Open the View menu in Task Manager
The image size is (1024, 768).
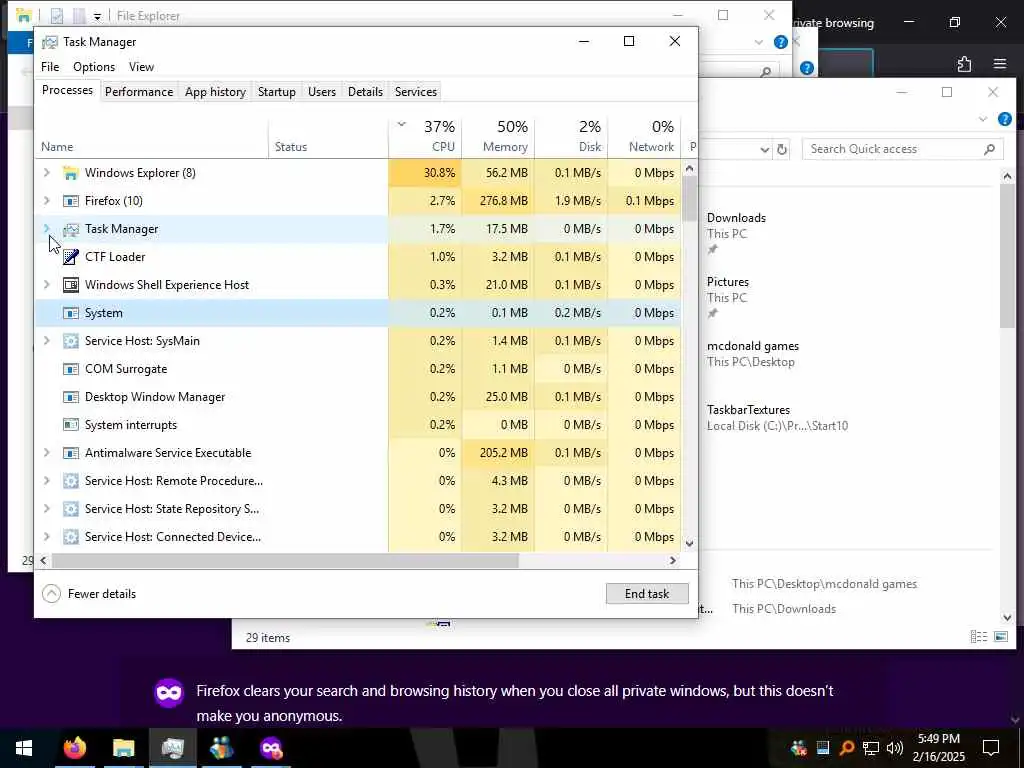pos(141,67)
